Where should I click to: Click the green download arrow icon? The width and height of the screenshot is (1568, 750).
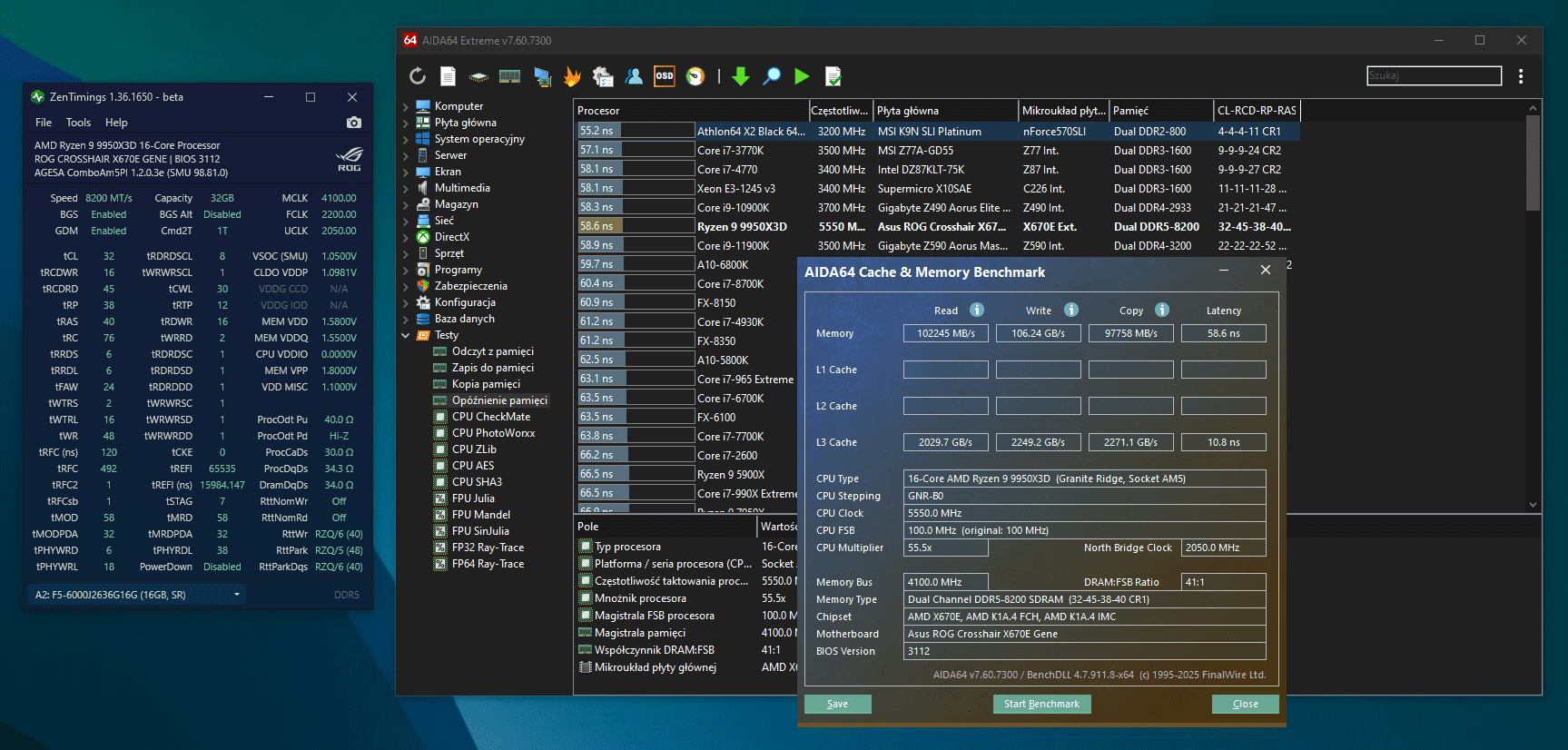click(x=741, y=76)
